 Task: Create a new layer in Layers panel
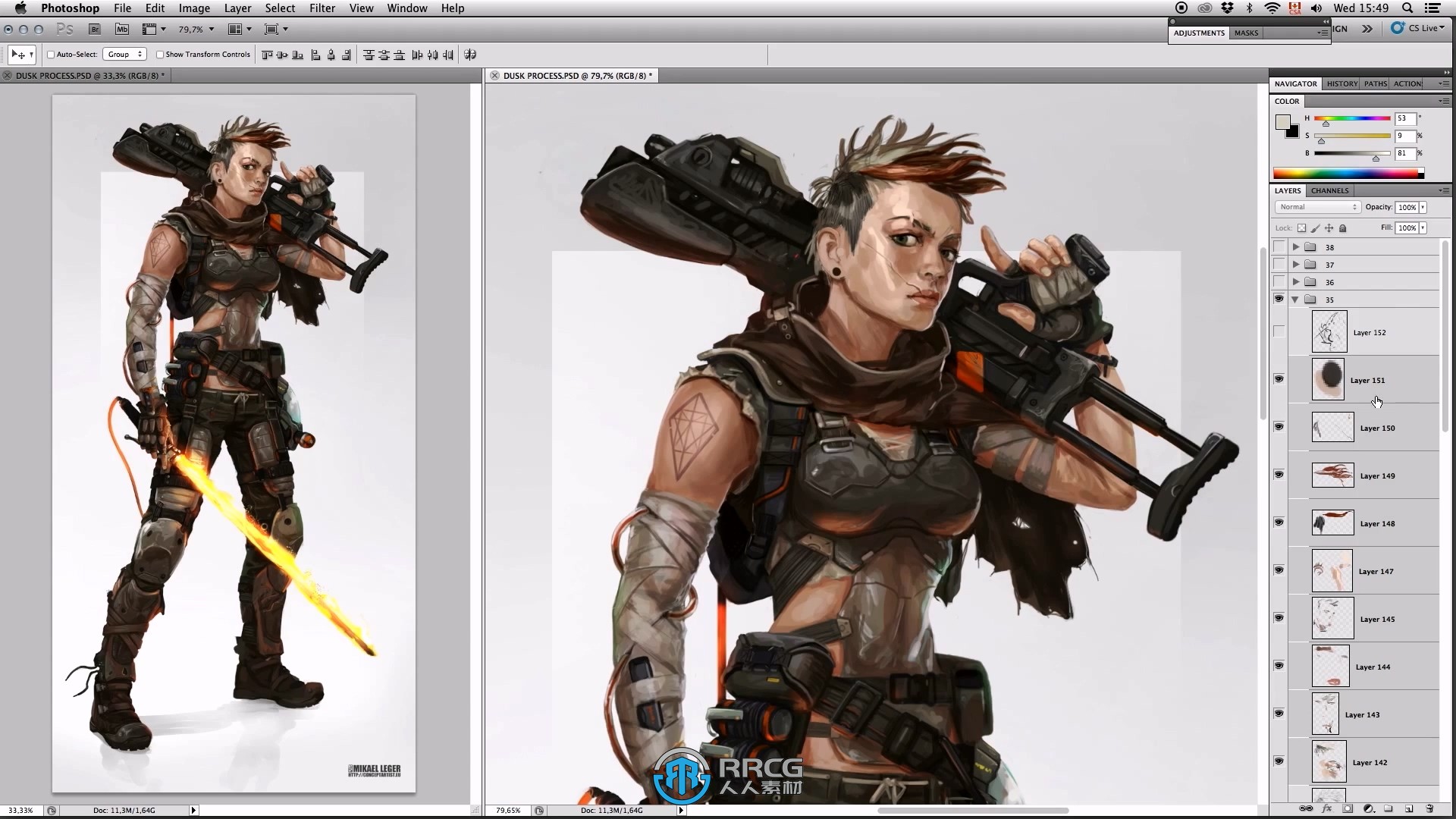pos(1409,809)
